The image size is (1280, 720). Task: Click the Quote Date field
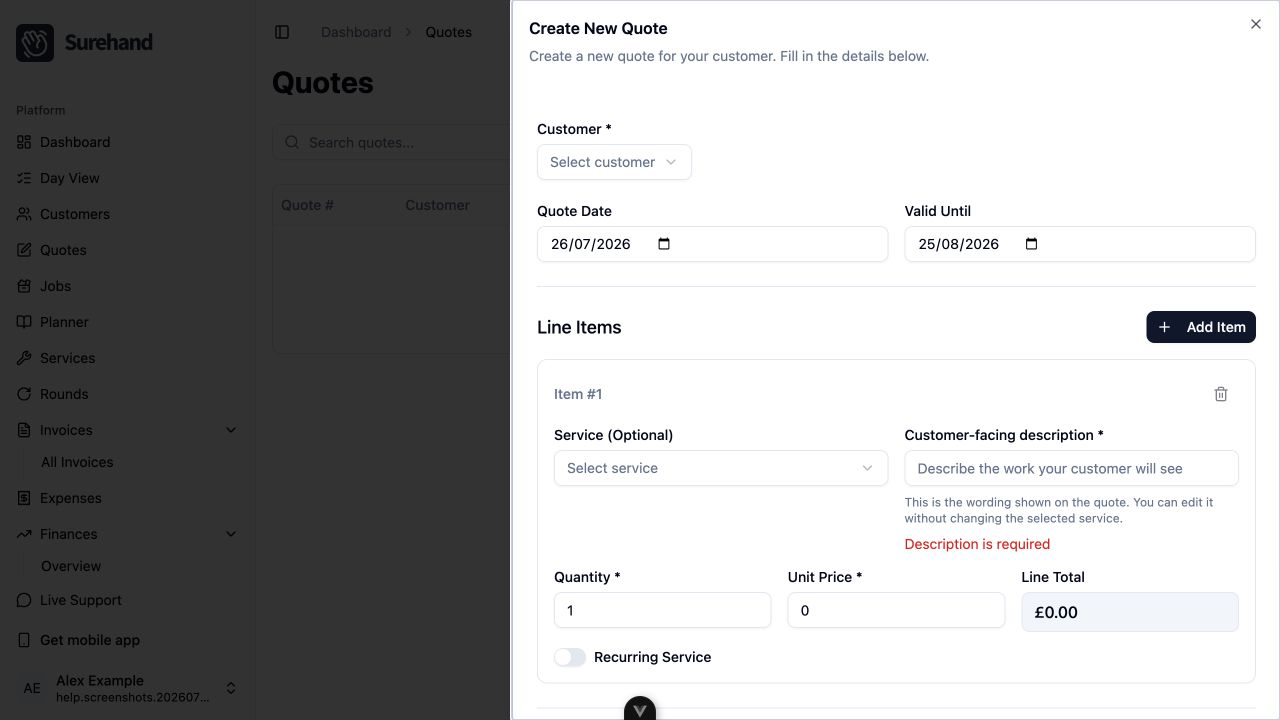712,244
